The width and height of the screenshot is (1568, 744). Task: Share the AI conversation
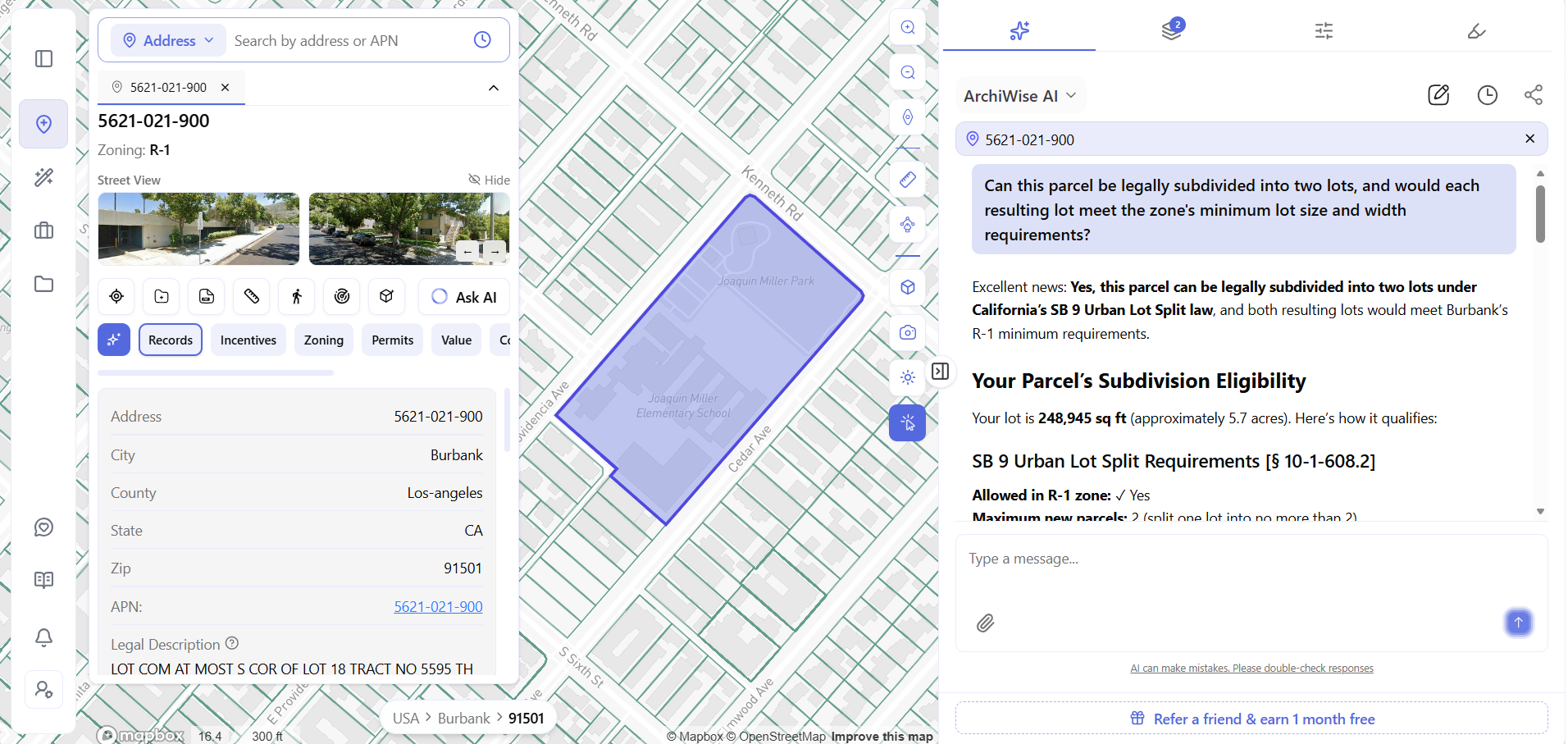point(1534,95)
